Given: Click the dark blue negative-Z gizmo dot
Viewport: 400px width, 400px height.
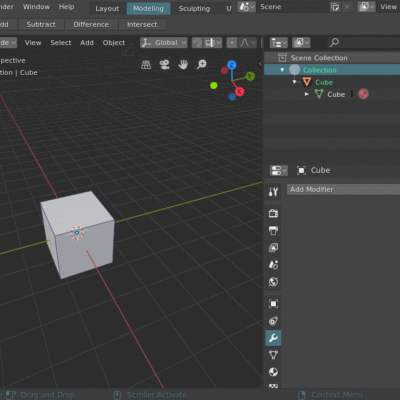Looking at the screenshot, I should pos(232,97).
